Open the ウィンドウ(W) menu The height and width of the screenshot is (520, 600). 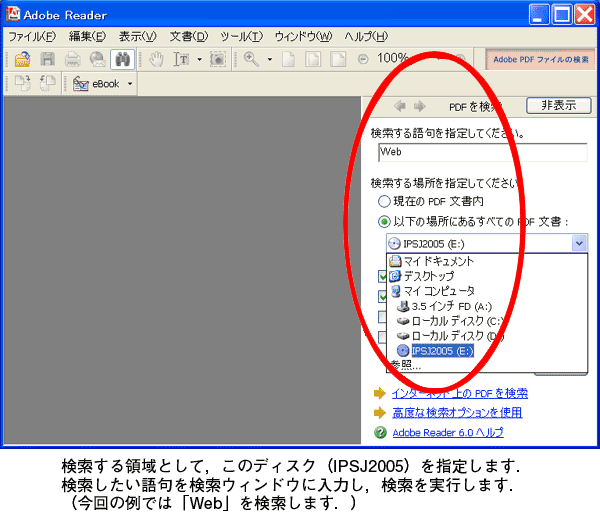(x=303, y=37)
